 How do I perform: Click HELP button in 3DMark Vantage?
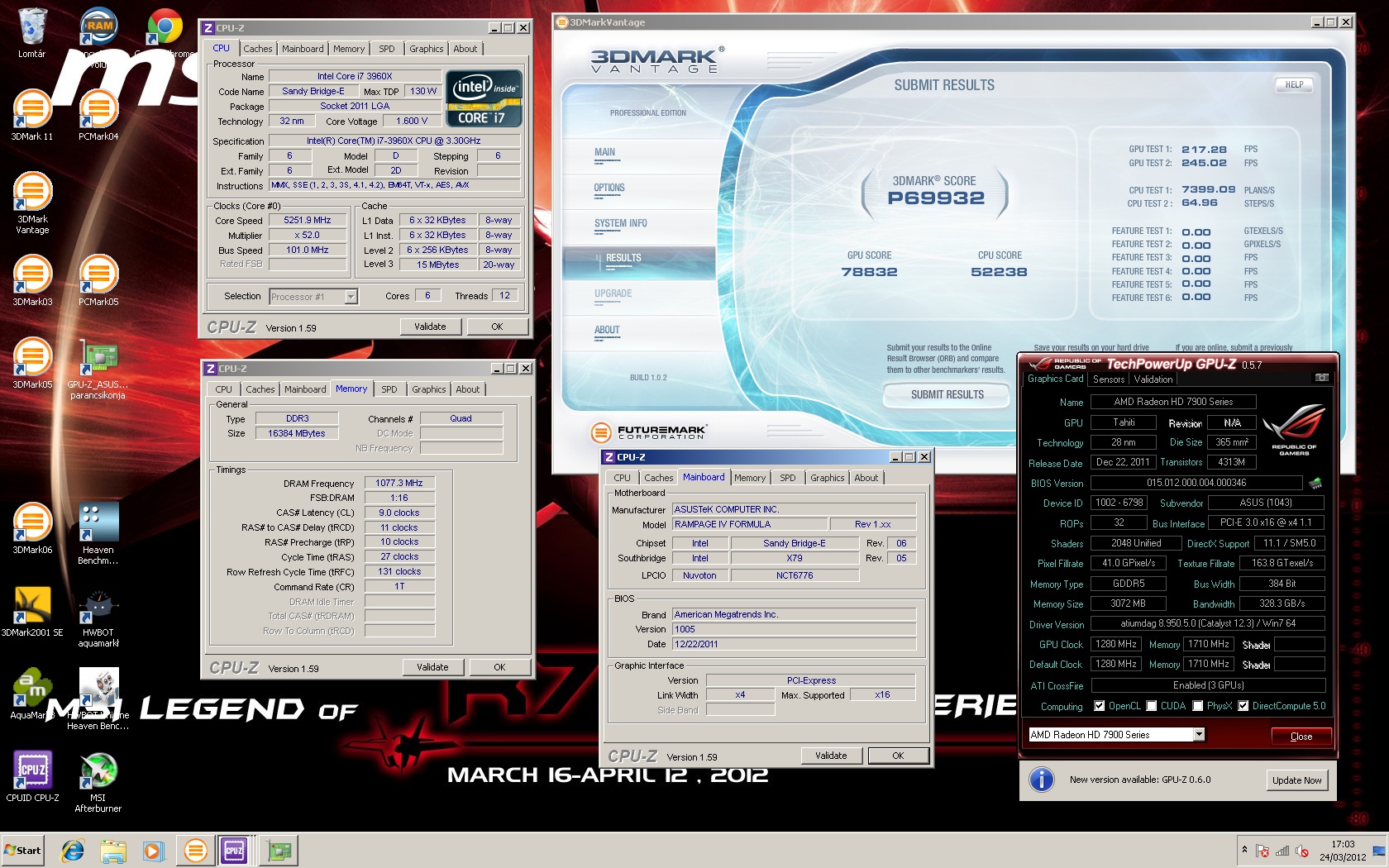point(1294,85)
